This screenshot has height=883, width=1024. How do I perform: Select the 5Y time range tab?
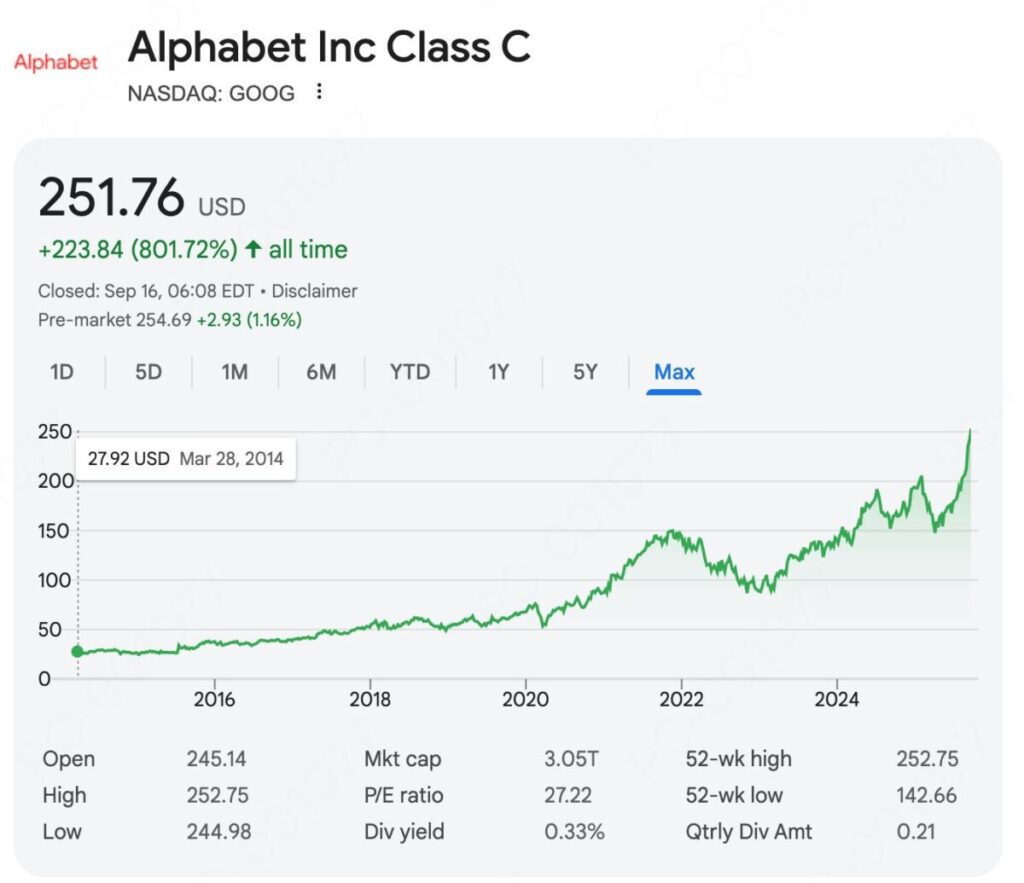click(x=585, y=372)
